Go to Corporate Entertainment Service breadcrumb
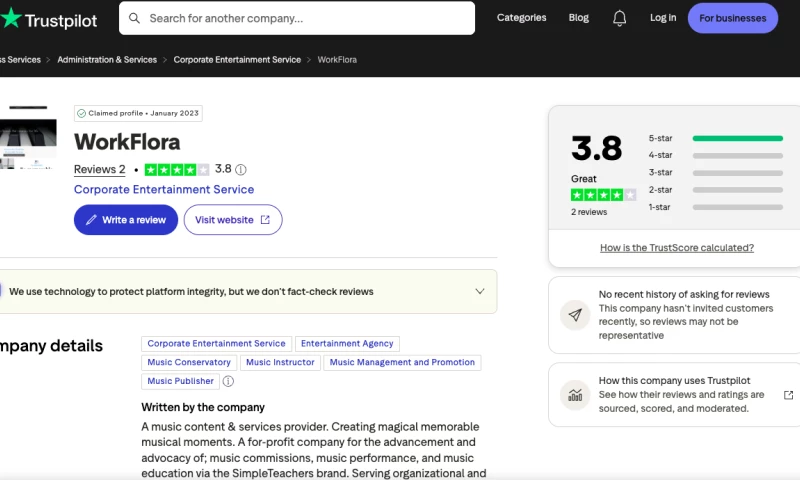This screenshot has width=800, height=480. tap(237, 60)
